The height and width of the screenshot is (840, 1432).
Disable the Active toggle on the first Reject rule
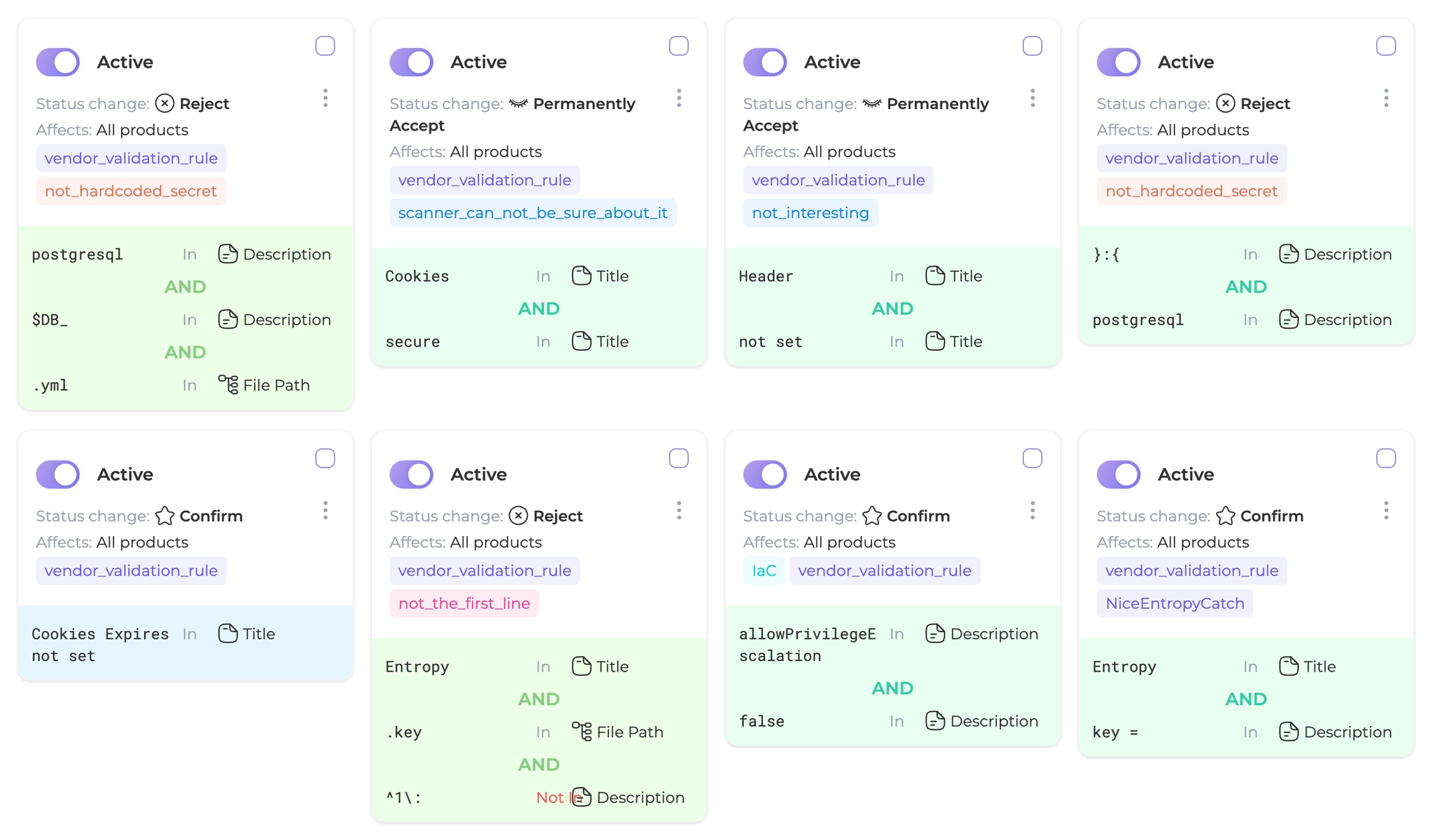[x=57, y=61]
